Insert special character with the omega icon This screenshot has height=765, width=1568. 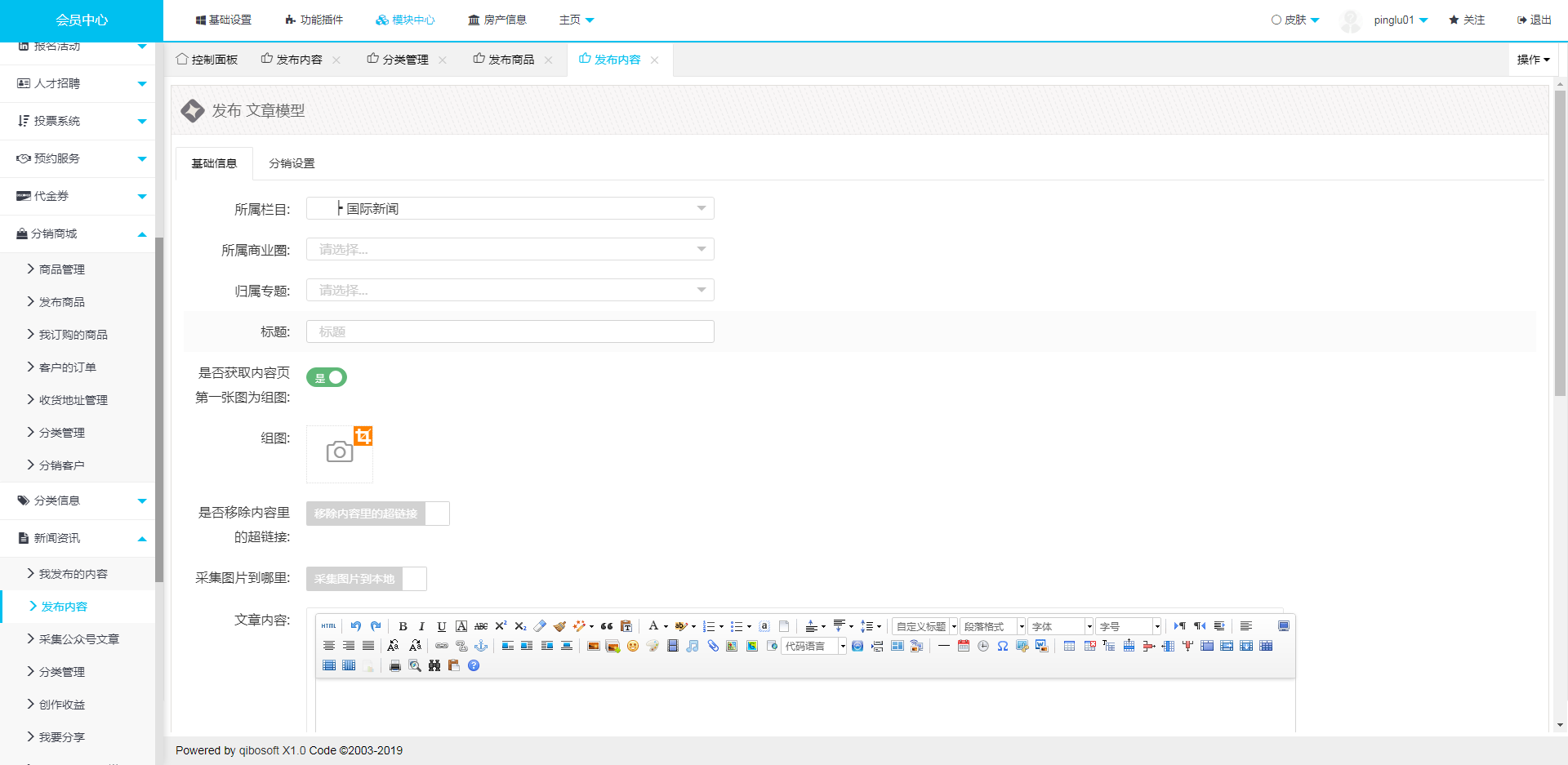pos(1003,646)
